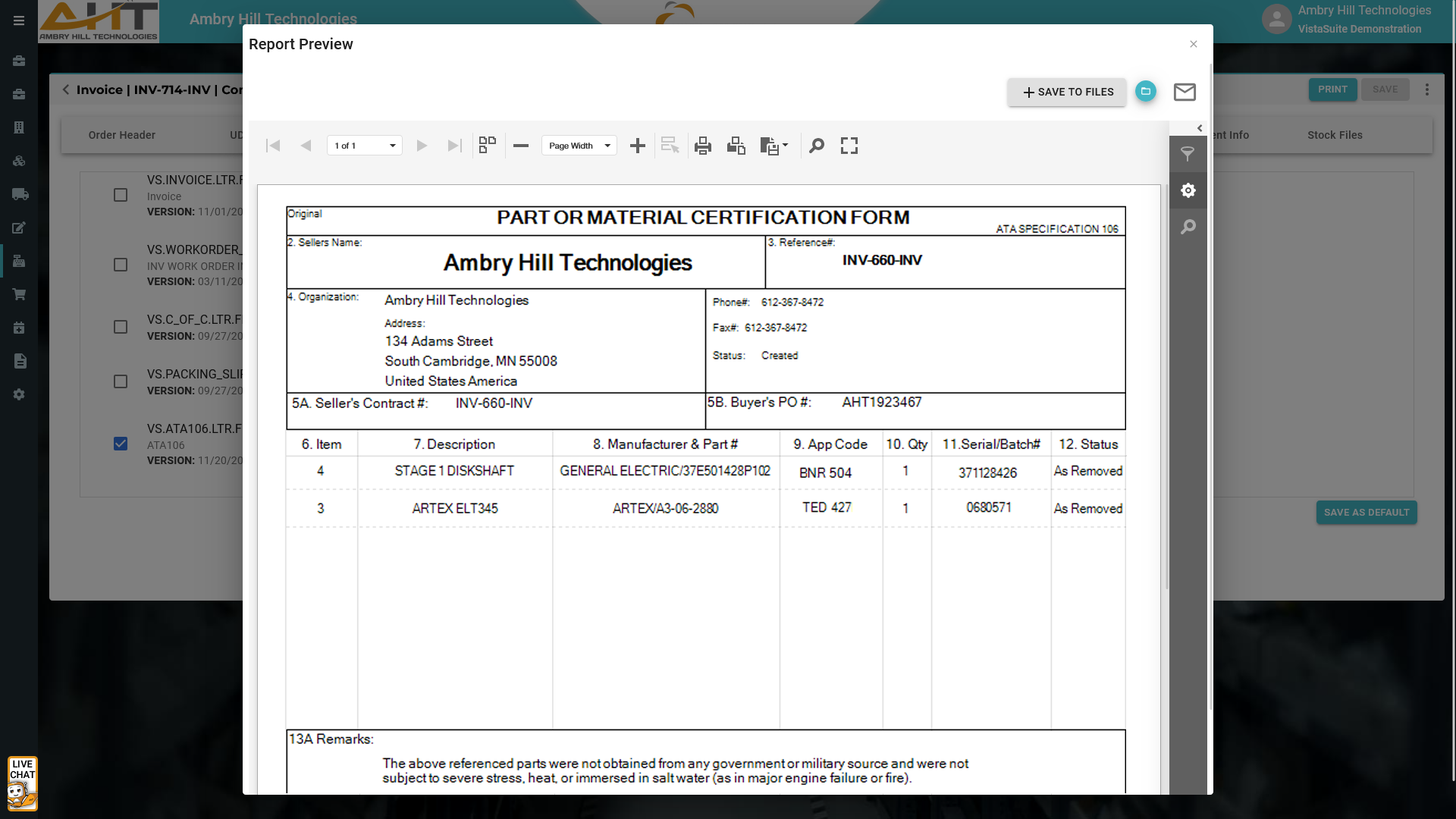Click the SAVE AS DEFAULT button

pos(1366,513)
